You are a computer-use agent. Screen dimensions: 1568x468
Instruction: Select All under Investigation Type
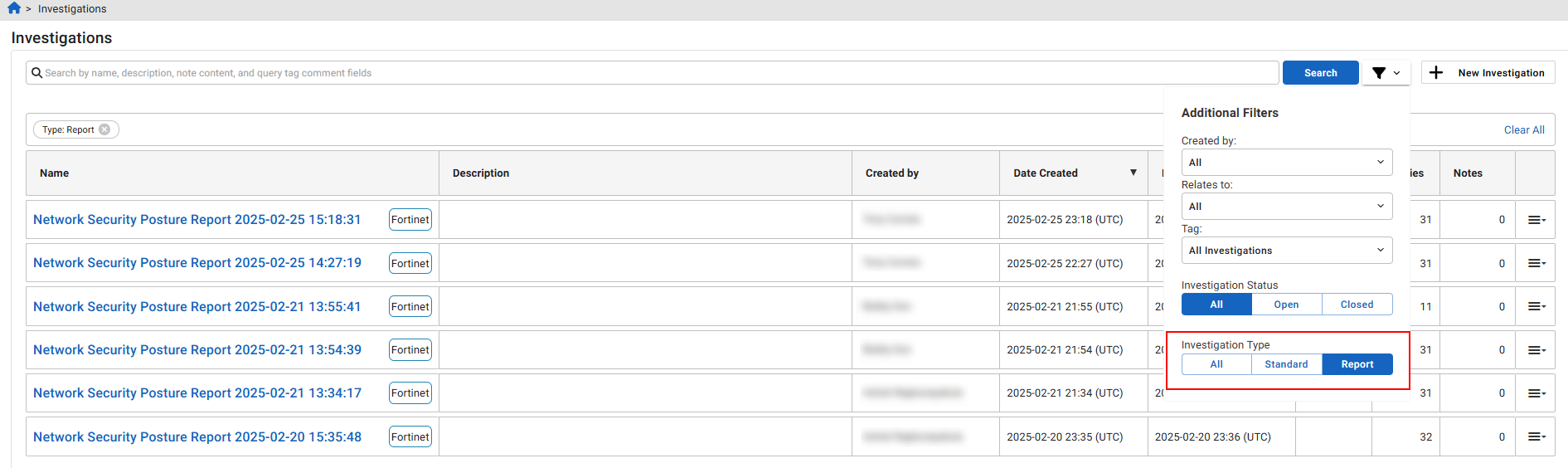[1216, 364]
